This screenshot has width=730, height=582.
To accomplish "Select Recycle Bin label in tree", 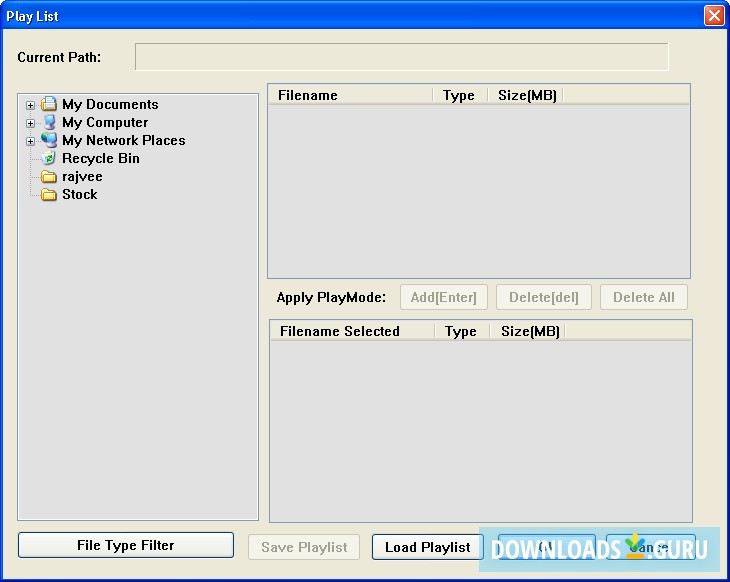I will pyautogui.click(x=101, y=158).
